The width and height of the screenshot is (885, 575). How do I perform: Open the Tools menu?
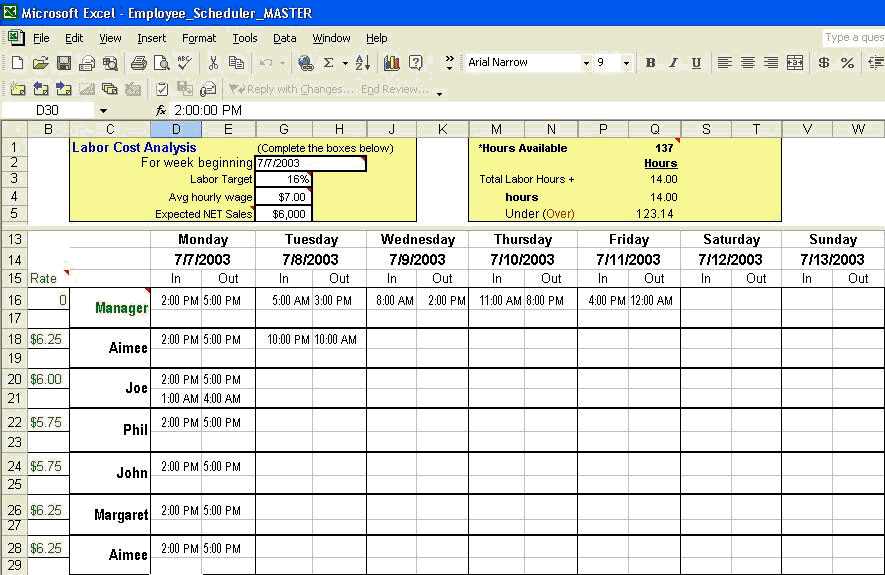pyautogui.click(x=245, y=38)
